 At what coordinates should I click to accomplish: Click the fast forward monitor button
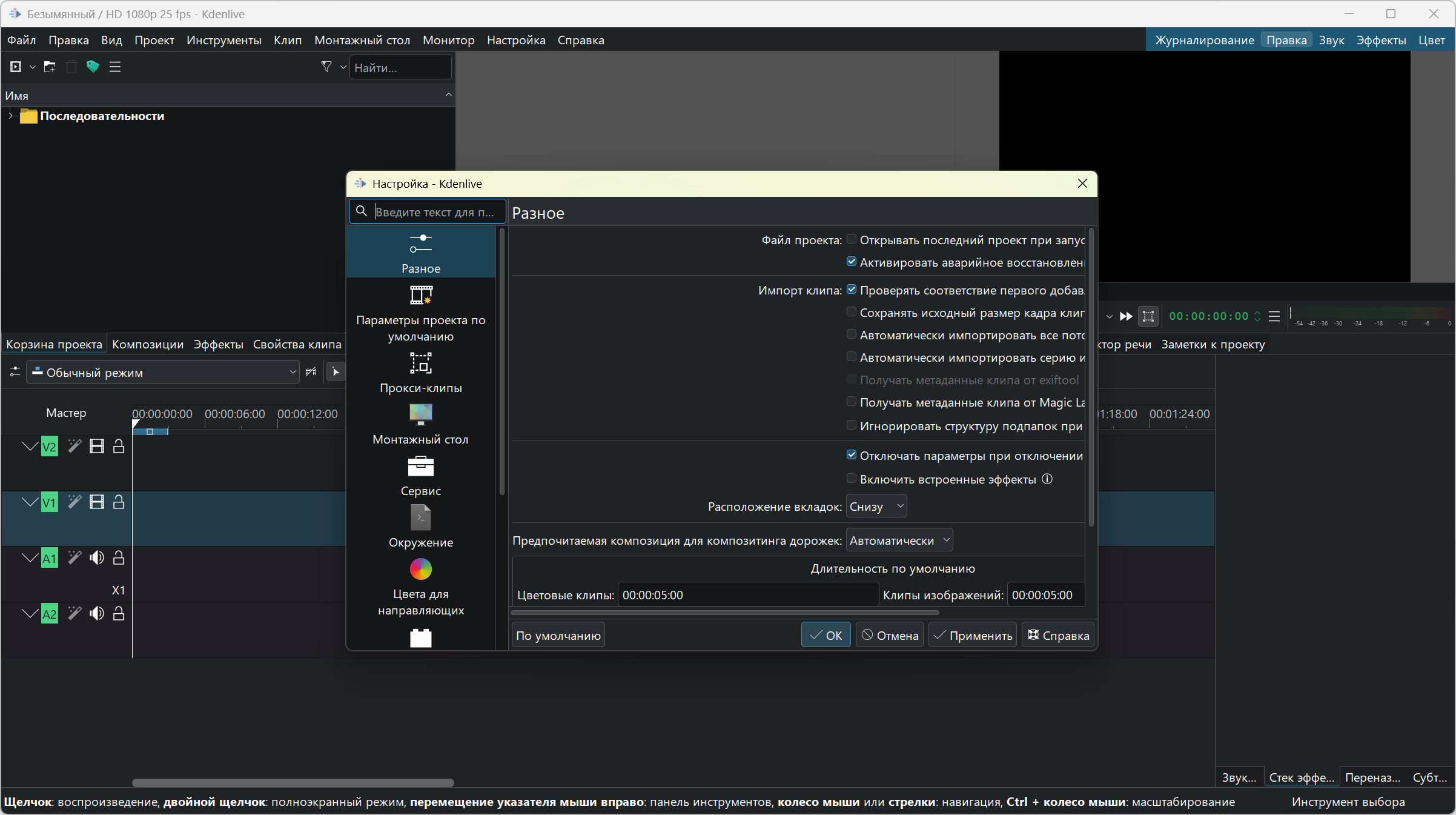click(x=1126, y=316)
